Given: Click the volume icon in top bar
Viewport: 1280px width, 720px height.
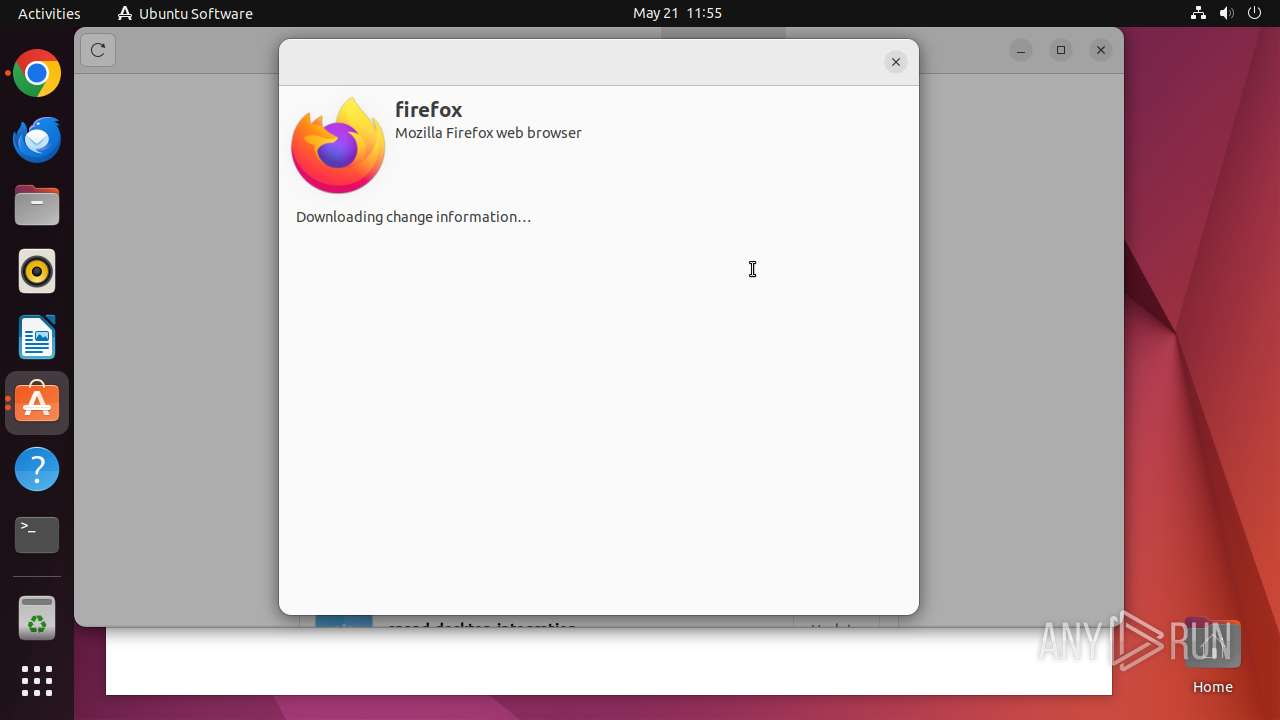Looking at the screenshot, I should (1227, 13).
